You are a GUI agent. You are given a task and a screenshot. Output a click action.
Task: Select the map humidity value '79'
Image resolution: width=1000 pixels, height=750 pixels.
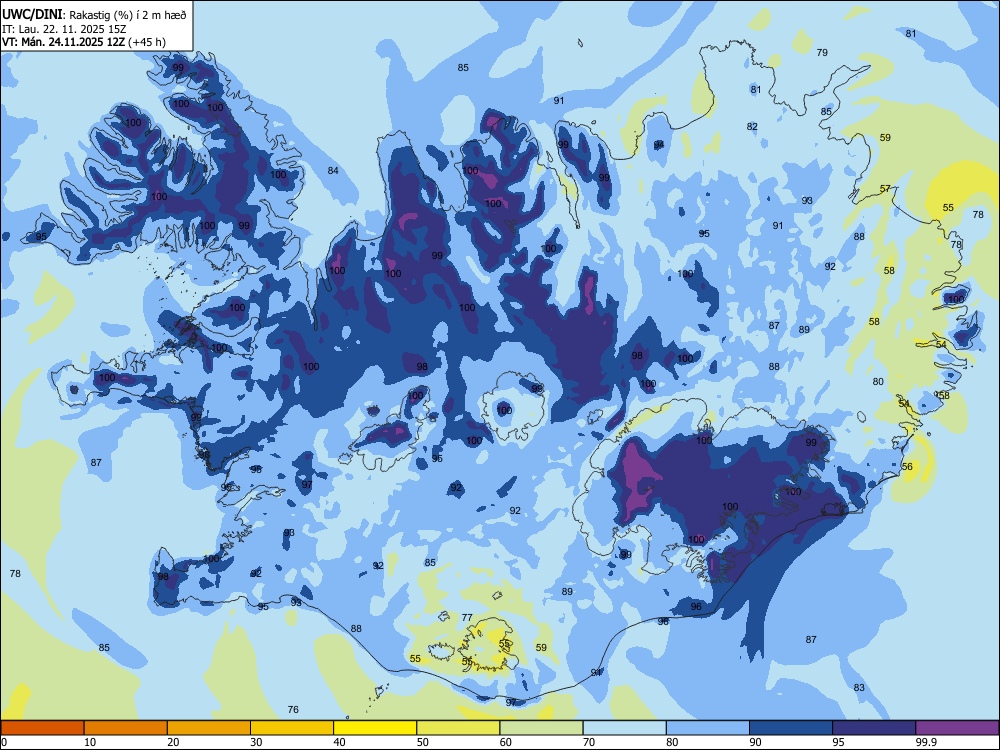pos(822,53)
